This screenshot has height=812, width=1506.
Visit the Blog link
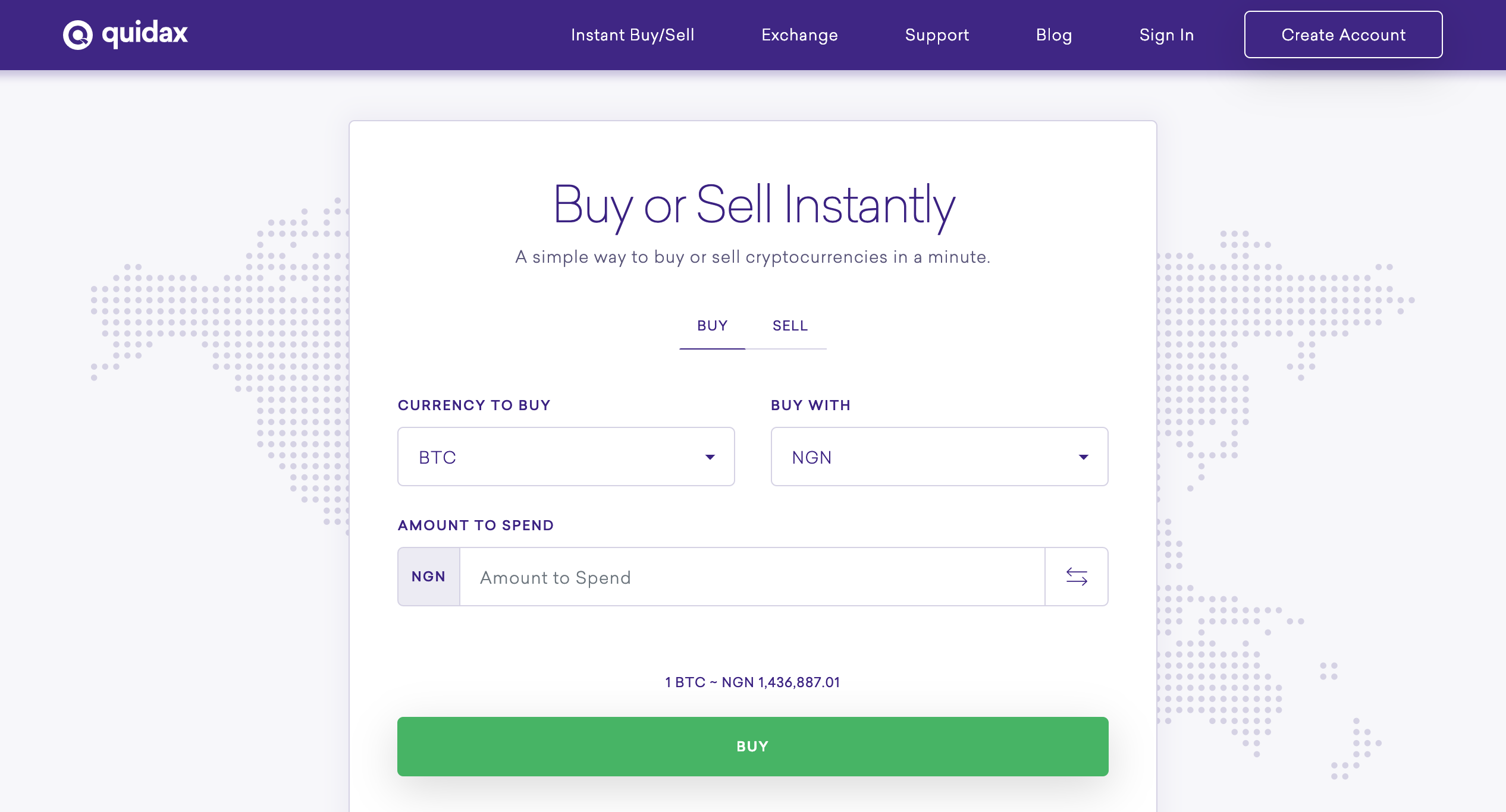[1053, 35]
